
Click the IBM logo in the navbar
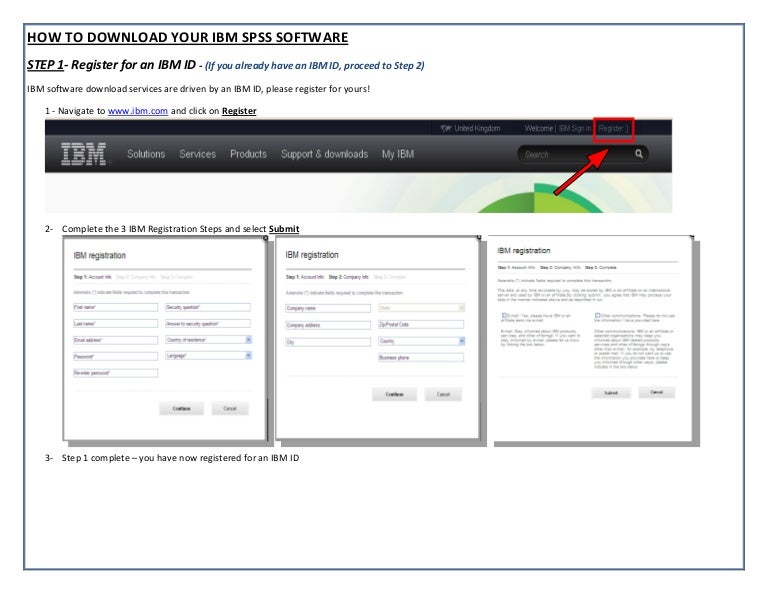click(x=86, y=155)
